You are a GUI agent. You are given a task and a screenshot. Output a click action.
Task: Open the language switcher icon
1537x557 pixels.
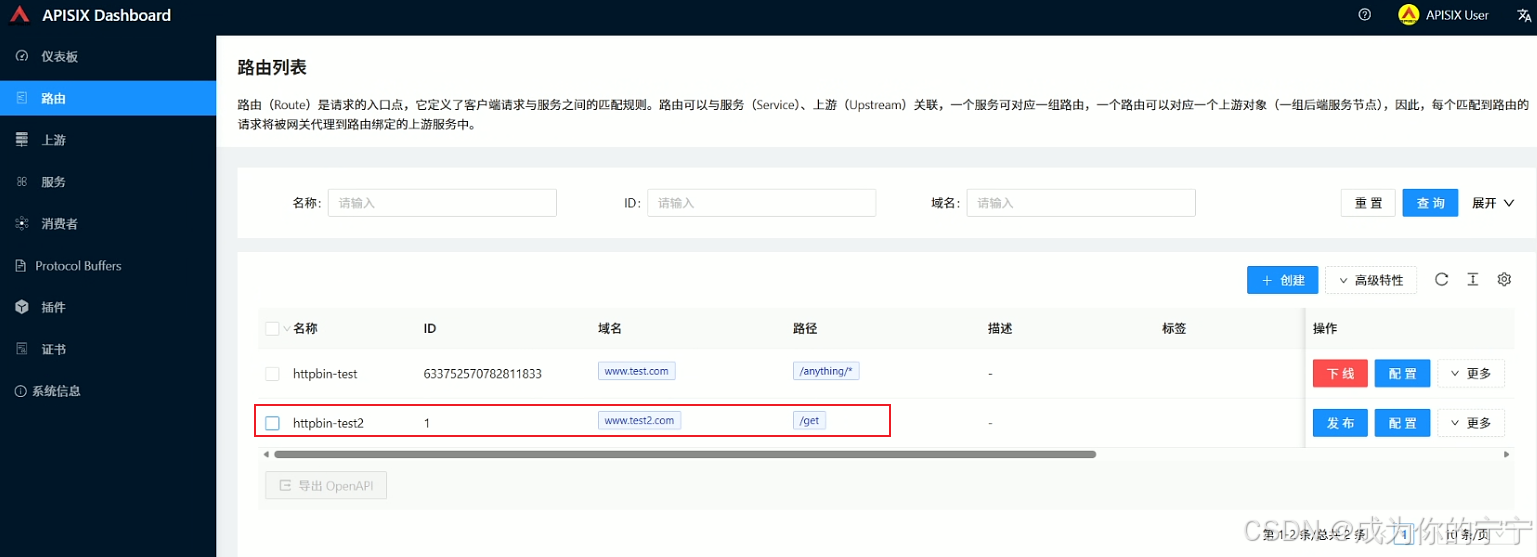(x=1524, y=15)
